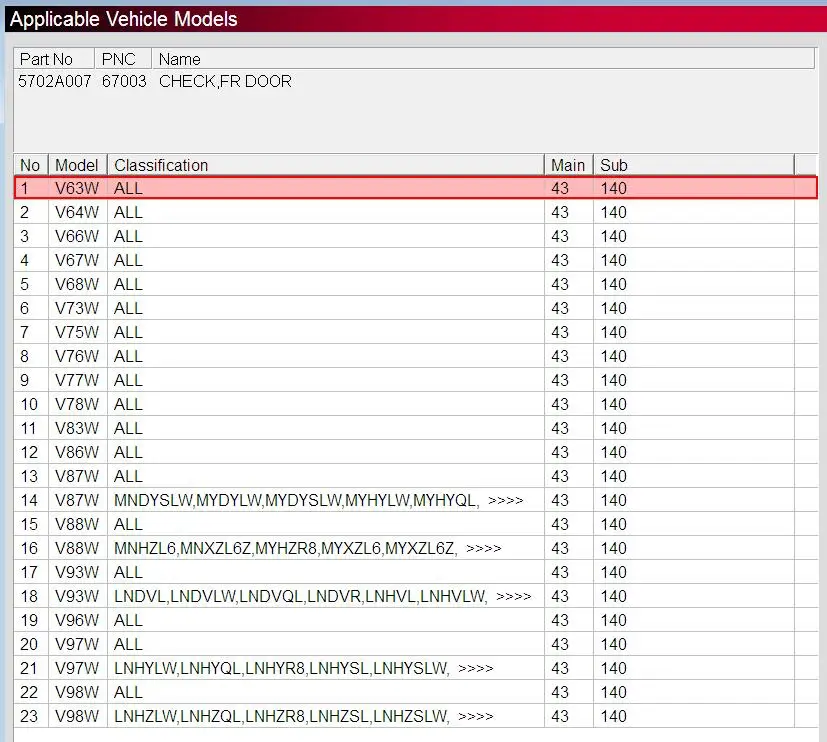
Task: Expand the LNHZLW classification list in row 23
Action: point(475,717)
